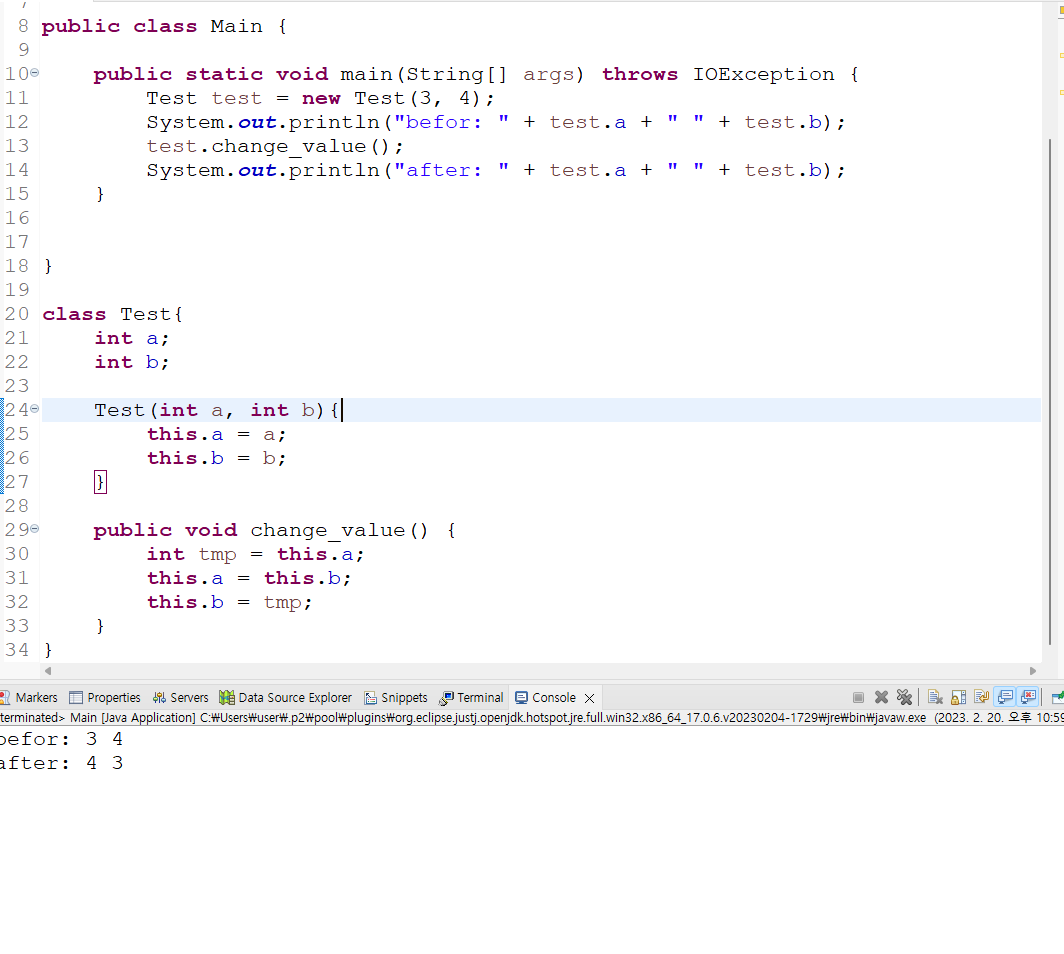Click the Snippets tab icon
Image resolution: width=1064 pixels, height=954 pixels.
(x=370, y=698)
